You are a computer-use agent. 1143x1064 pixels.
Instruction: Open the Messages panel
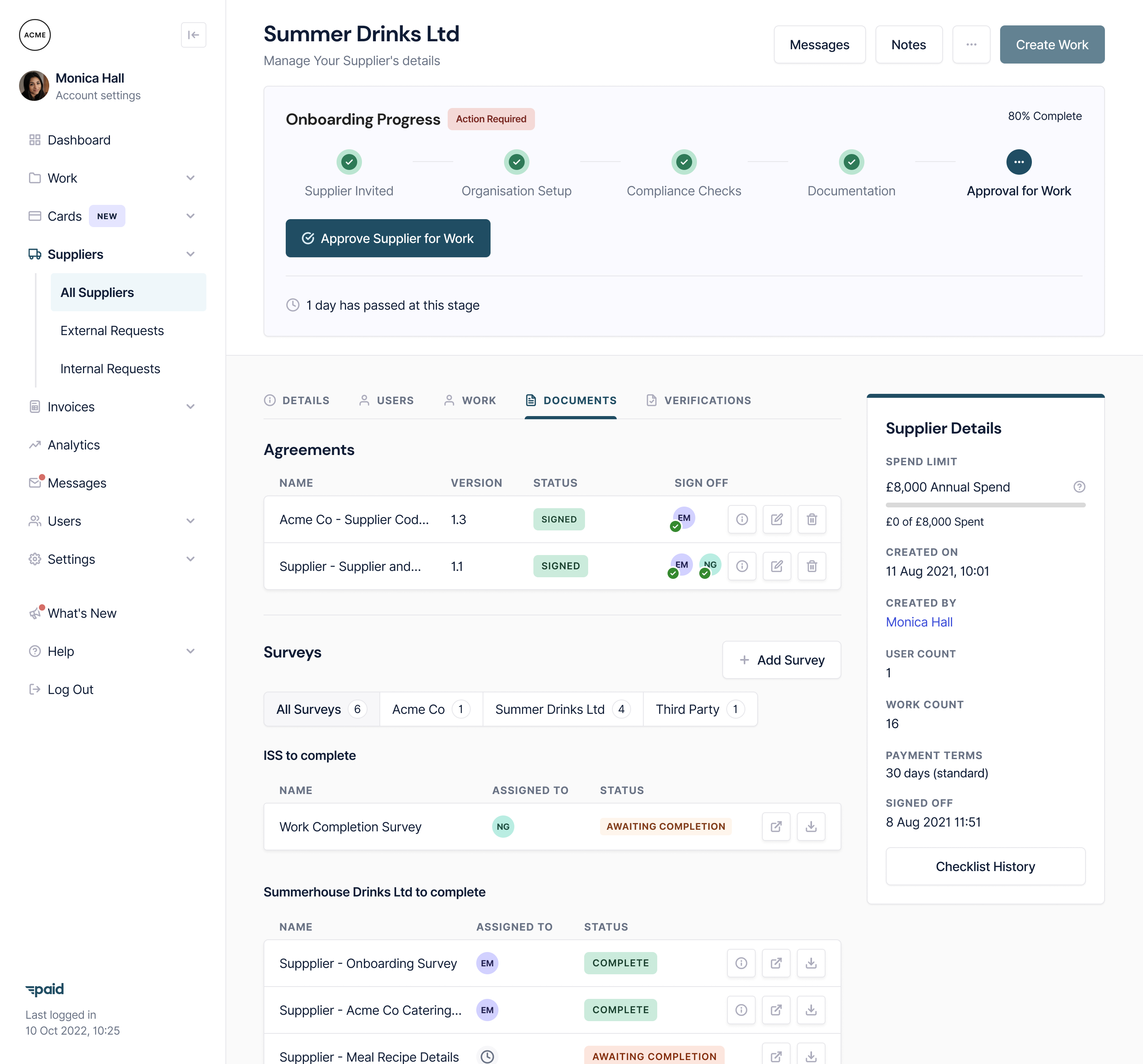coord(819,44)
